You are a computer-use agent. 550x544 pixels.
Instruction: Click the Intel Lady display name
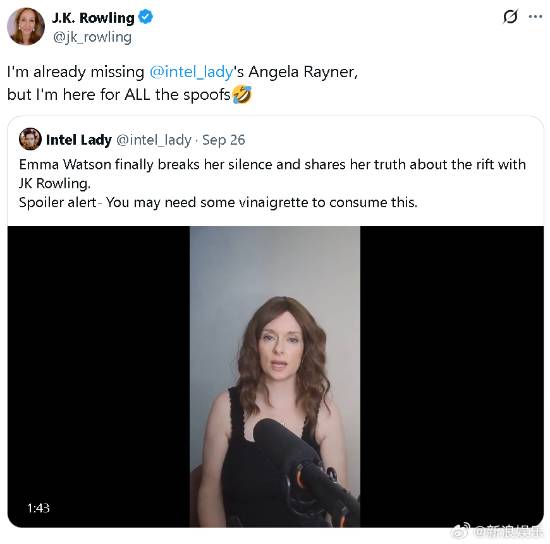pos(79,140)
